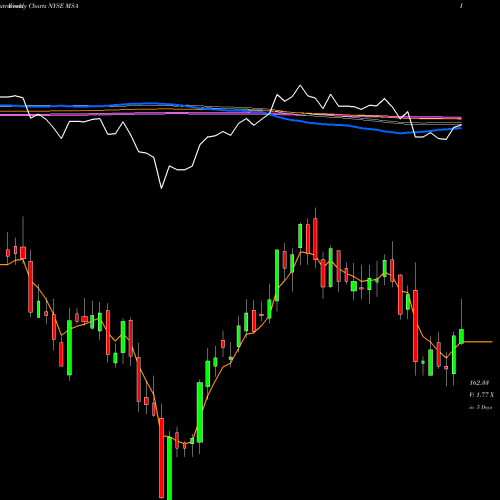500x500 pixels.
Task: Click the '162.33' price label
Action: coord(479,383)
